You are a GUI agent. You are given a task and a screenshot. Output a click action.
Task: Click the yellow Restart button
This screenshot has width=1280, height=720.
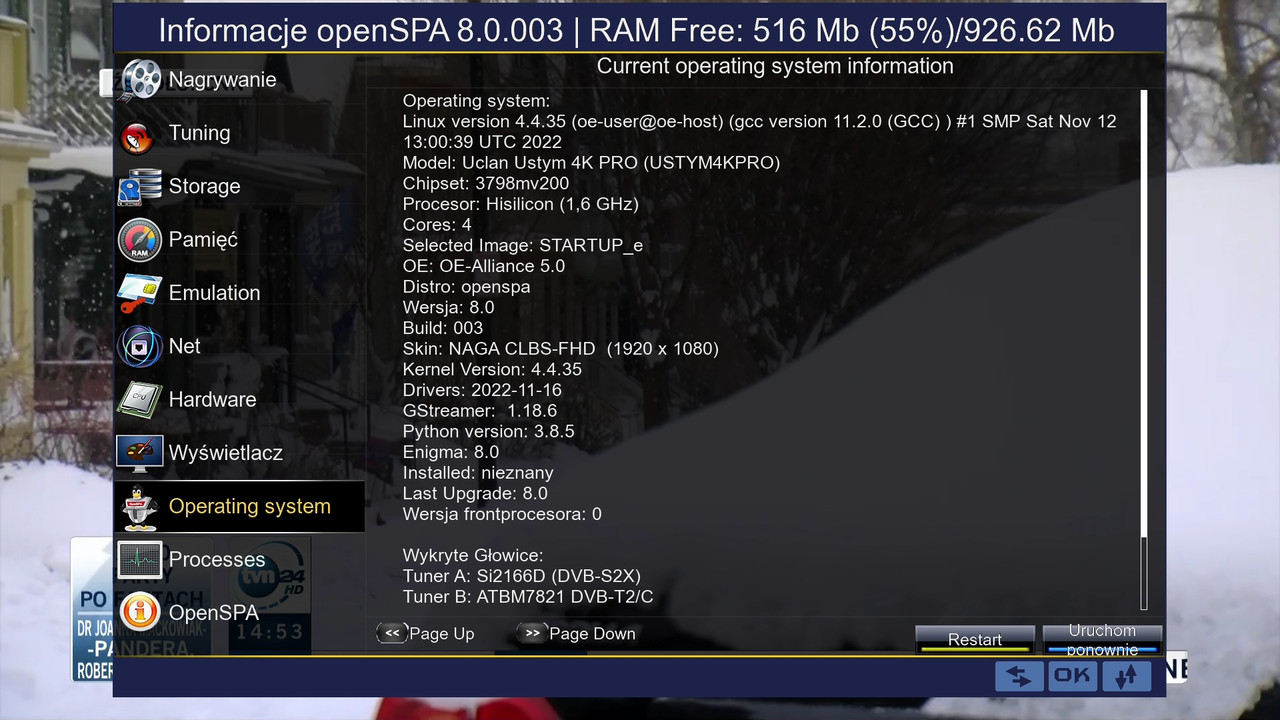tap(975, 640)
